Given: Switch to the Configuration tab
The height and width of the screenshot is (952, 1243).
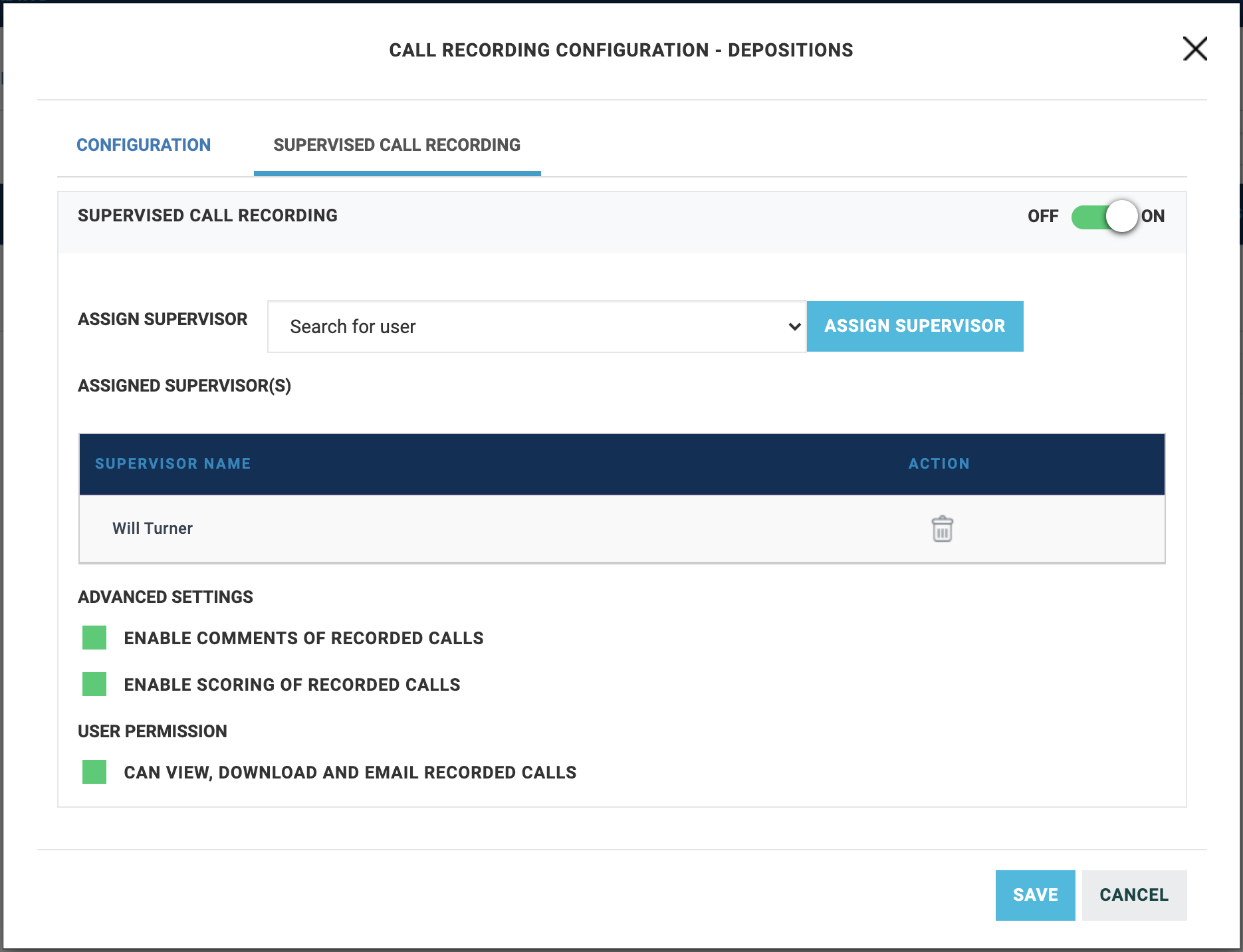Looking at the screenshot, I should 144,145.
